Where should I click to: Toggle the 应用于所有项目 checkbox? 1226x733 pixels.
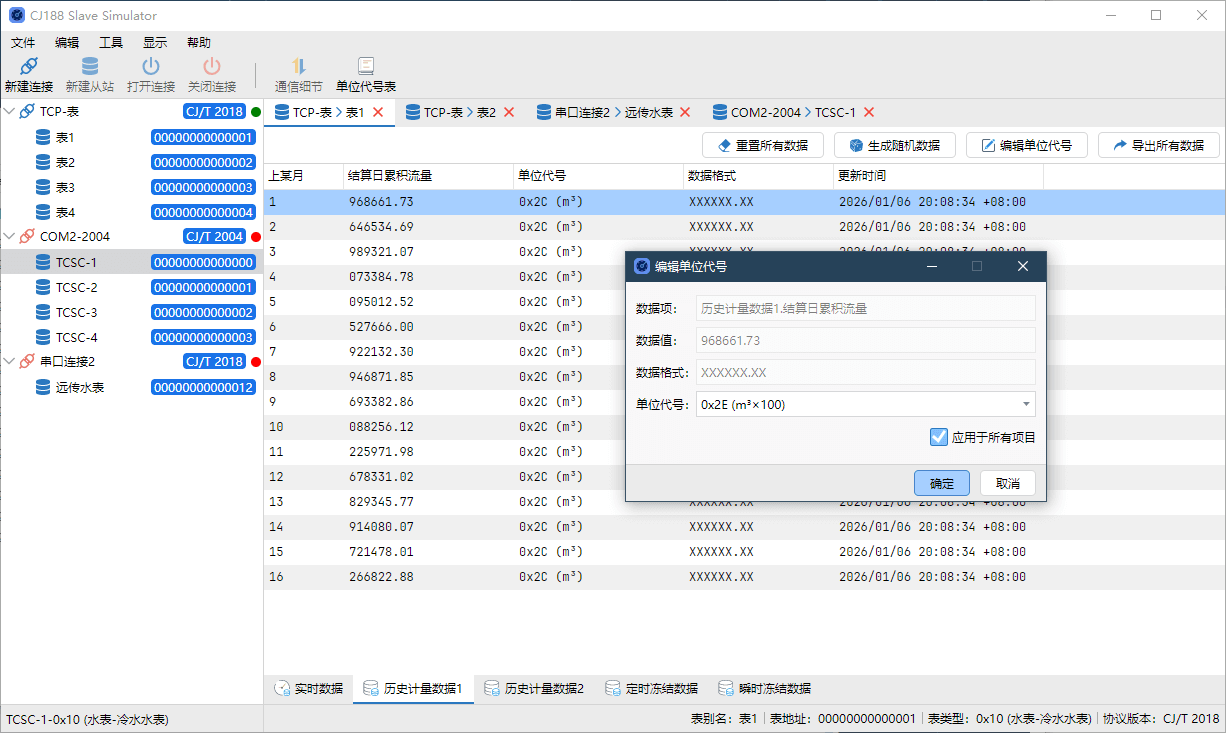(938, 437)
